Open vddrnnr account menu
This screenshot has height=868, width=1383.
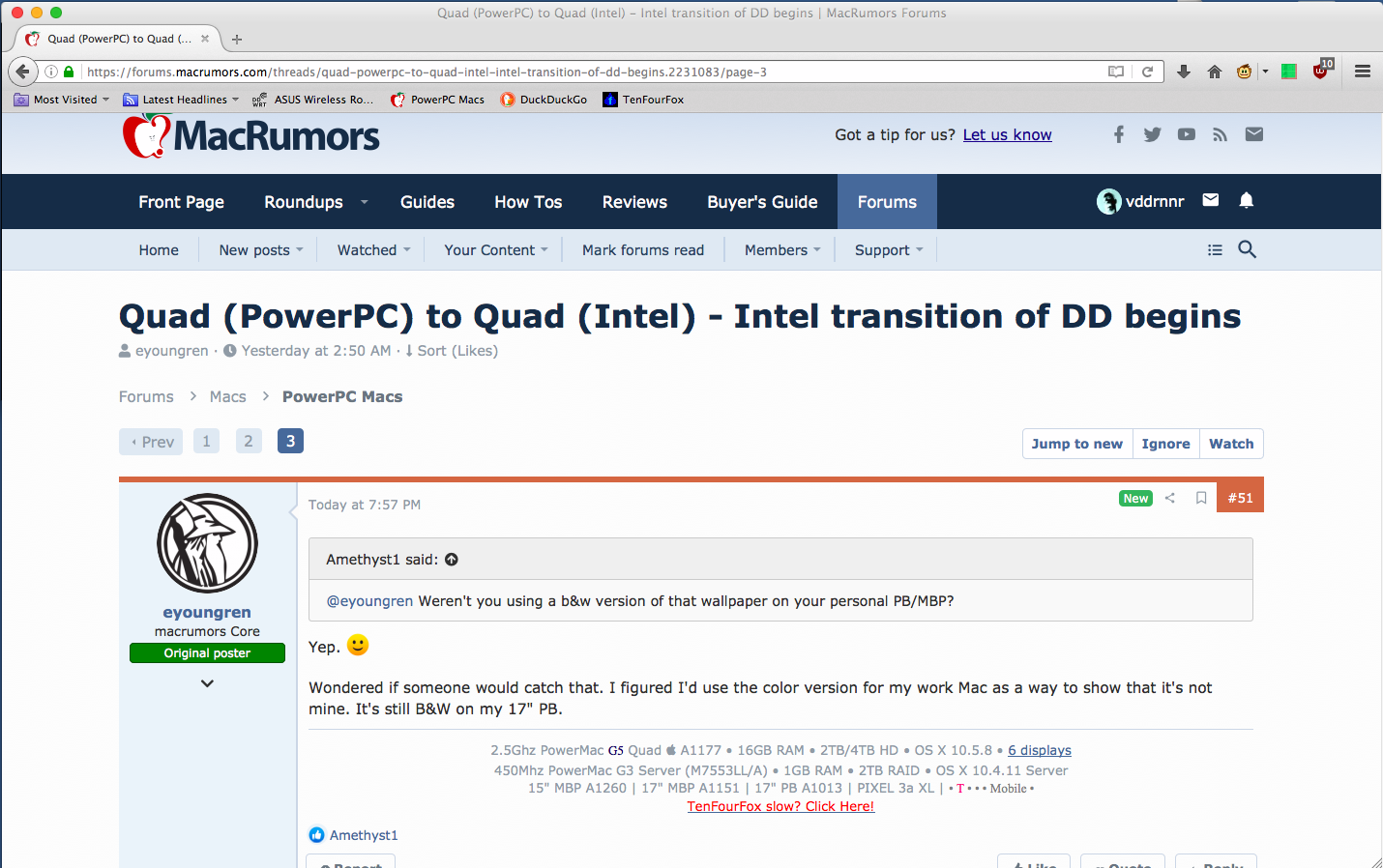click(x=1141, y=201)
